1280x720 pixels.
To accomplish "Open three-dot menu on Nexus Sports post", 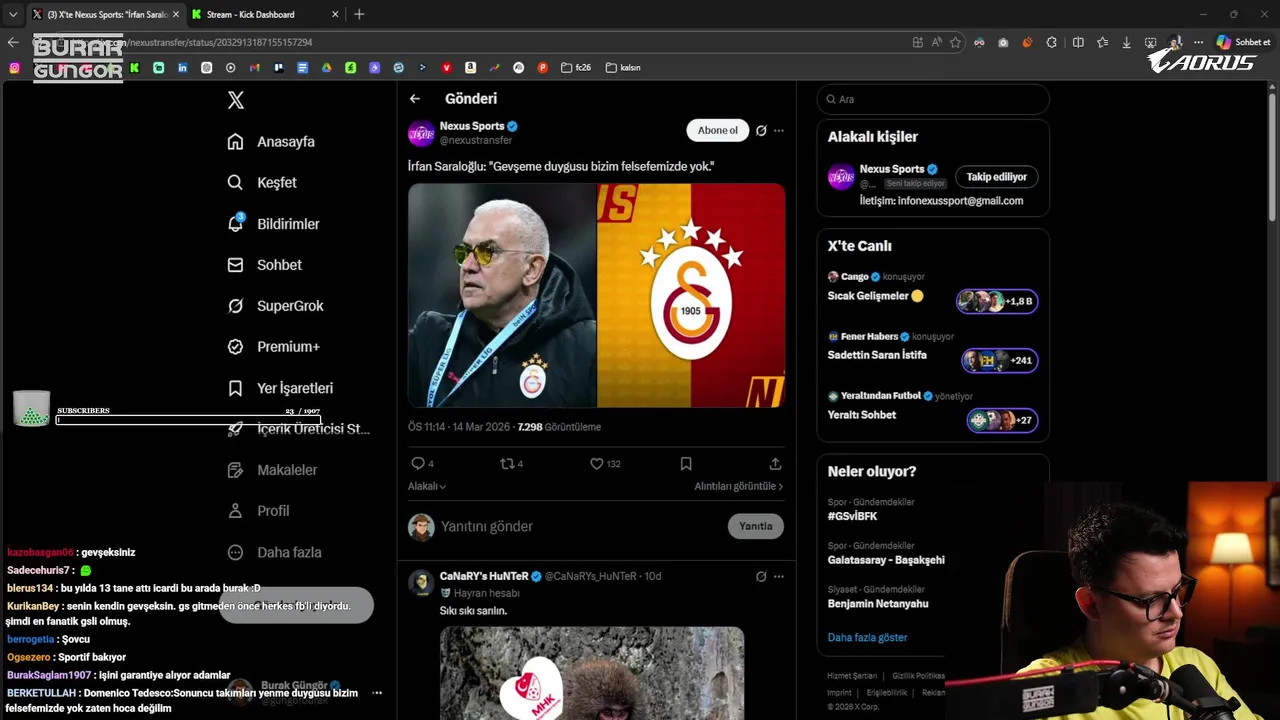I will 779,130.
